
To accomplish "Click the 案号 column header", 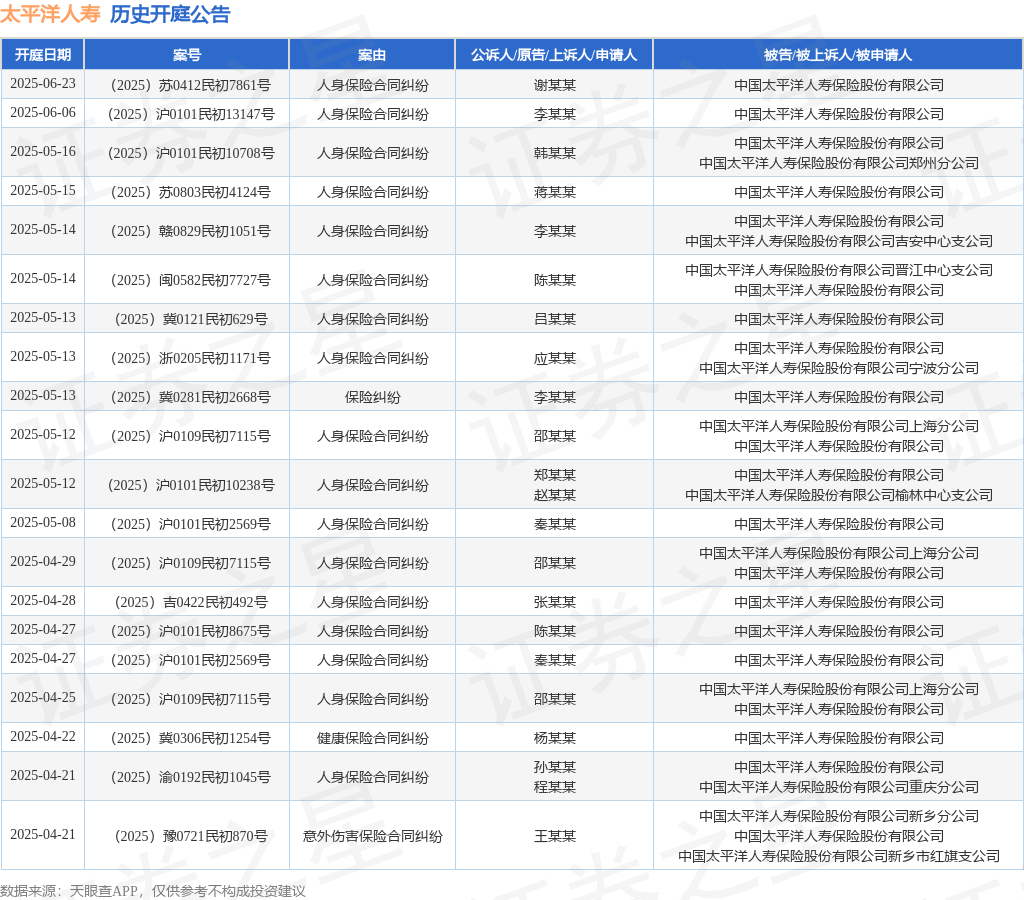I will point(187,55).
